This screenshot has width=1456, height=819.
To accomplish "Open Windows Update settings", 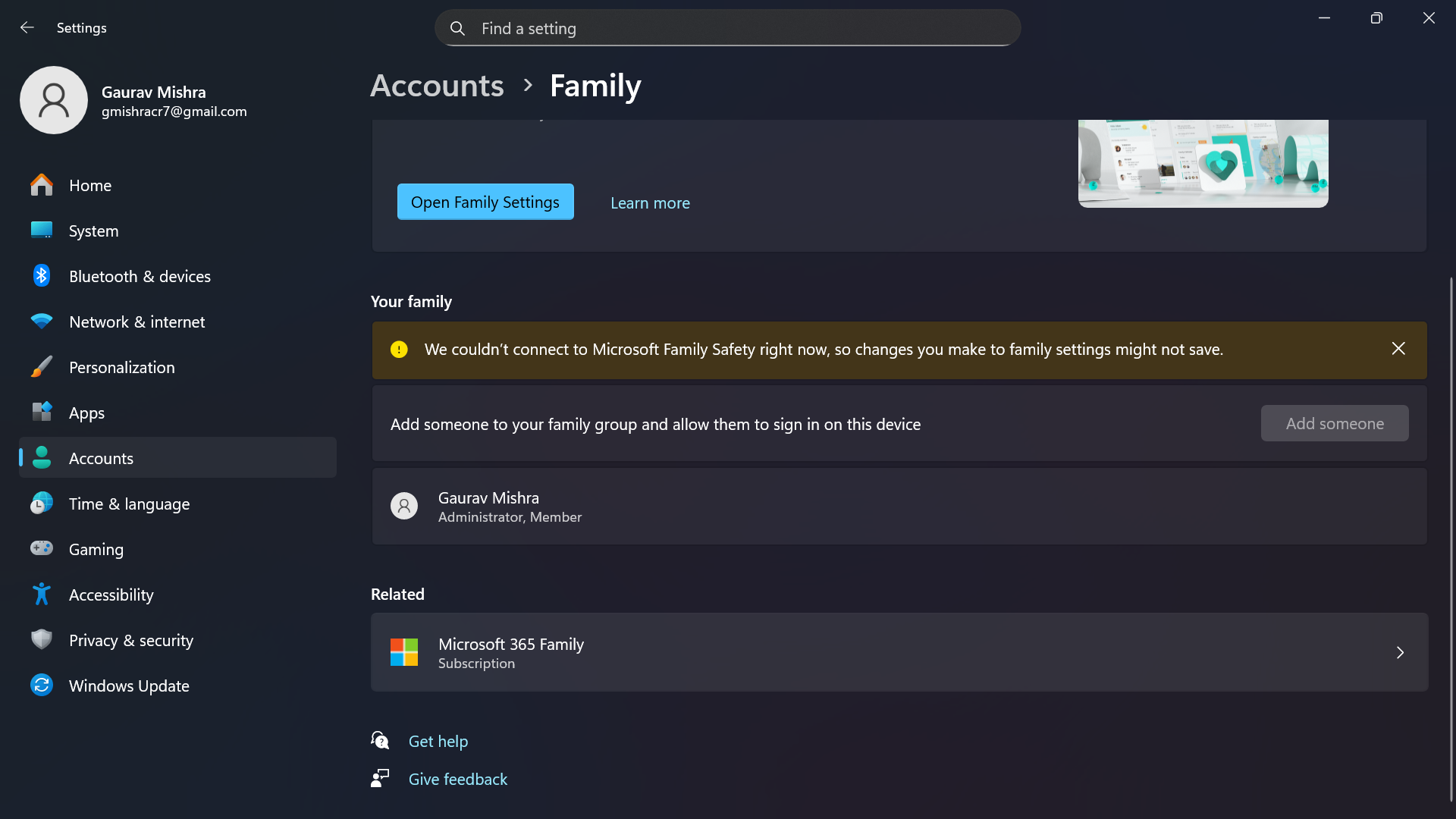I will tap(177, 686).
